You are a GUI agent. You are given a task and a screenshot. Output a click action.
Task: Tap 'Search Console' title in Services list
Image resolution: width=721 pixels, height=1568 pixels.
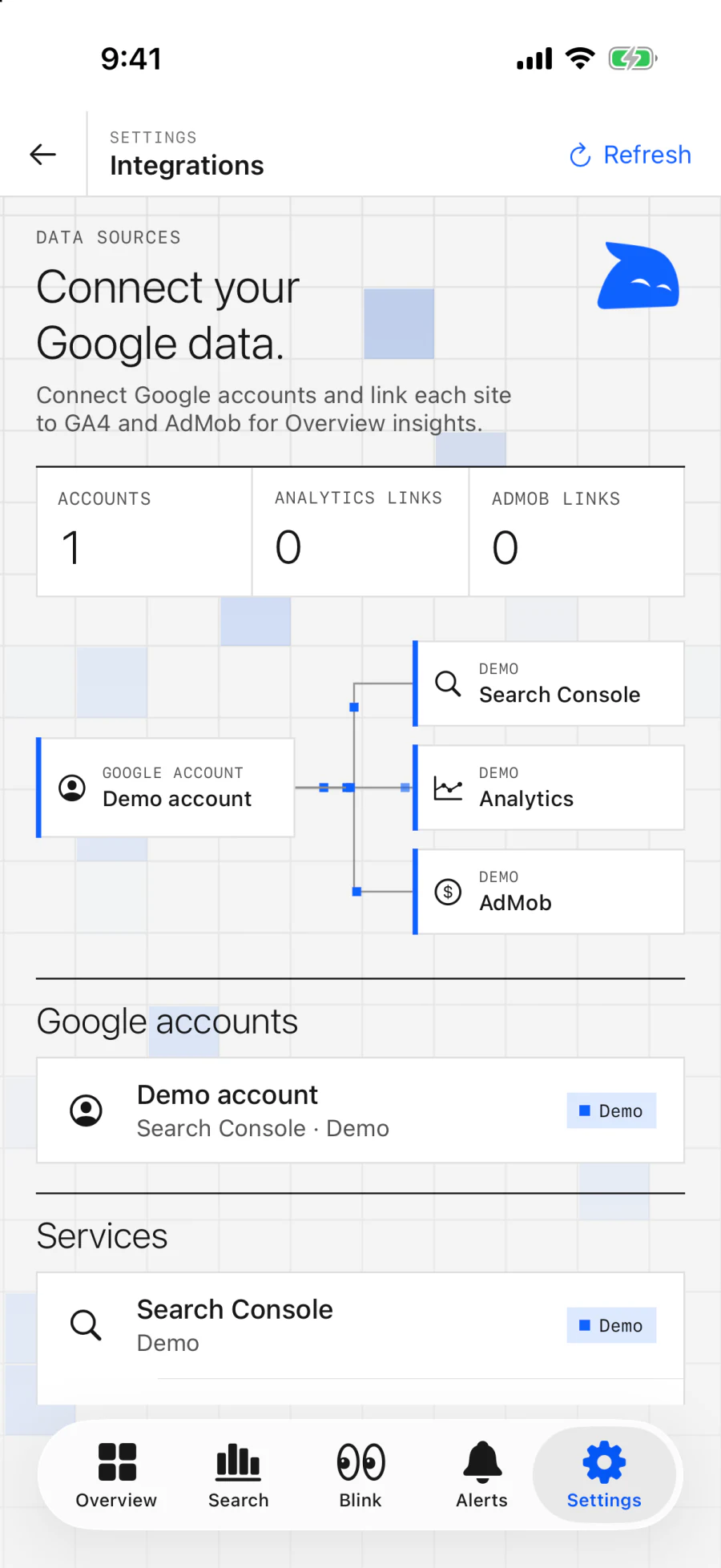coord(235,1309)
